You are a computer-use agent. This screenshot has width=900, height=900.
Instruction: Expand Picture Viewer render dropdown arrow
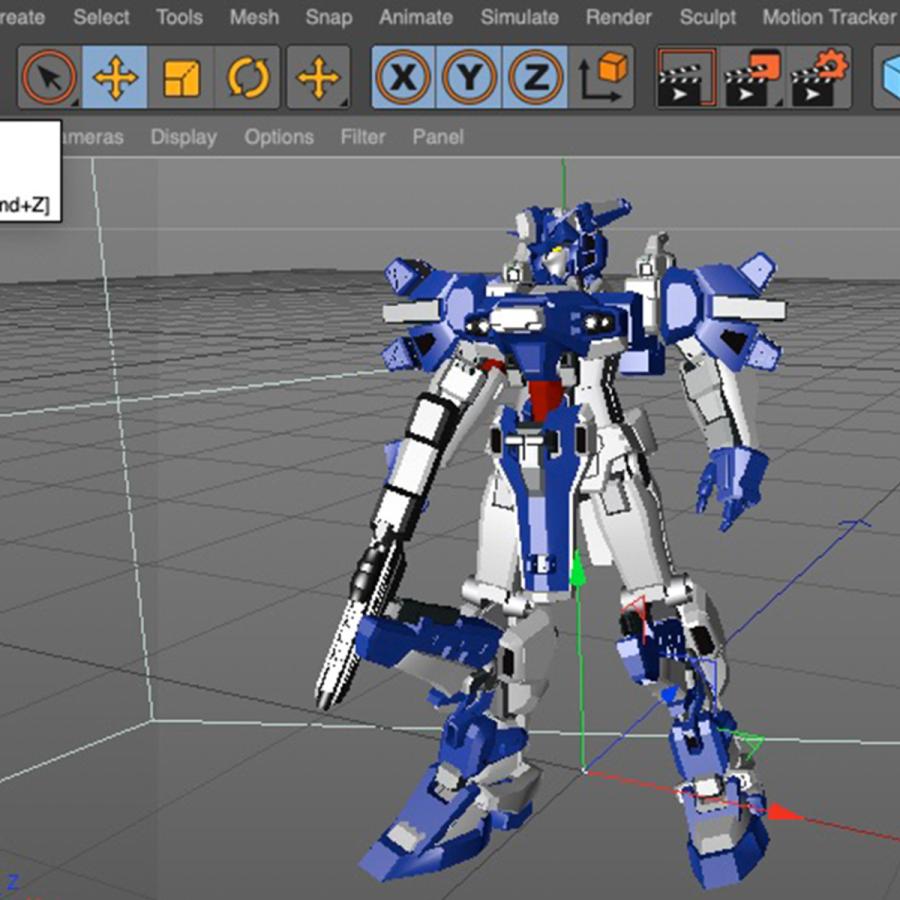(x=779, y=103)
